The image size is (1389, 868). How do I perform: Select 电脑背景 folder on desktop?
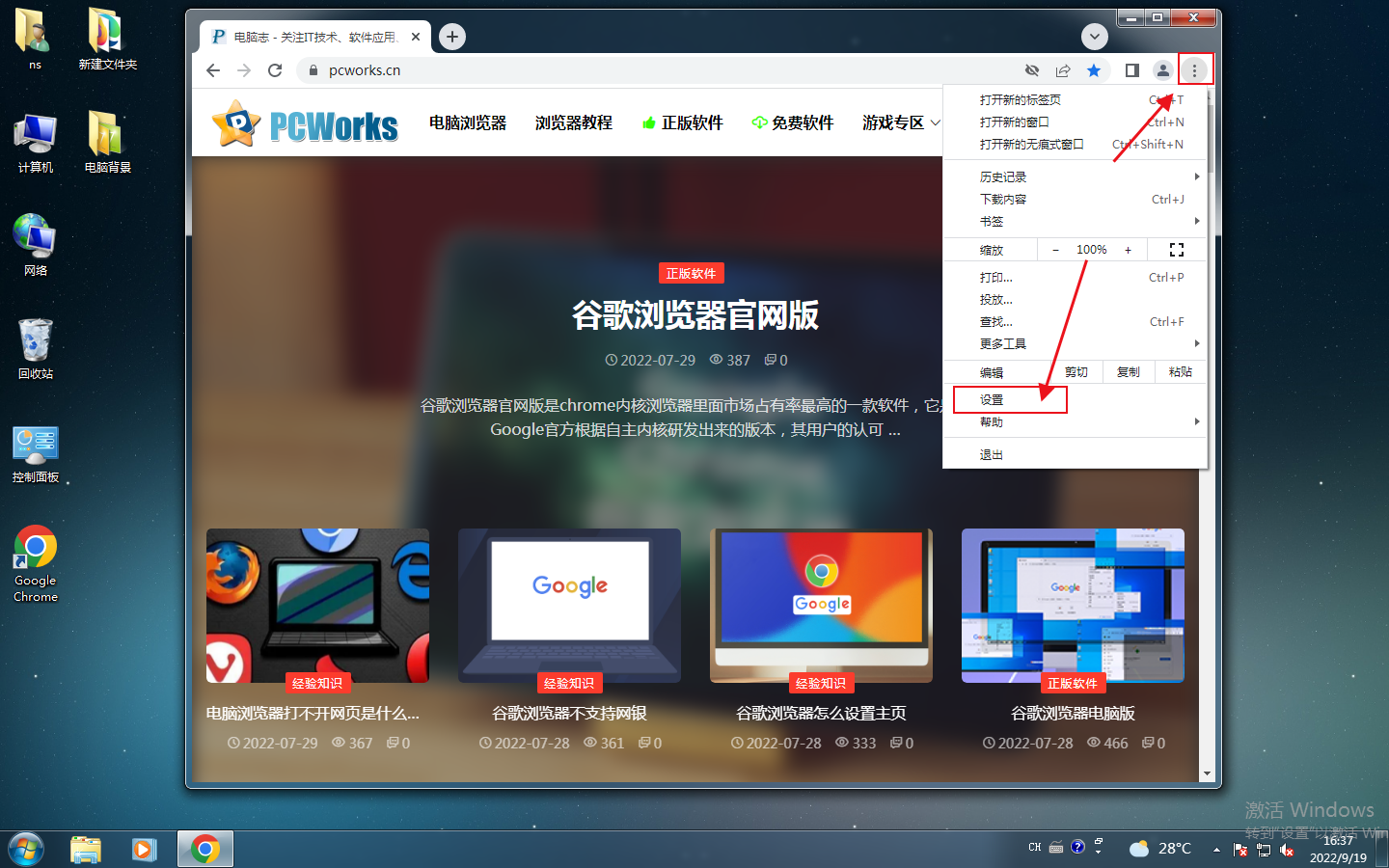click(107, 143)
